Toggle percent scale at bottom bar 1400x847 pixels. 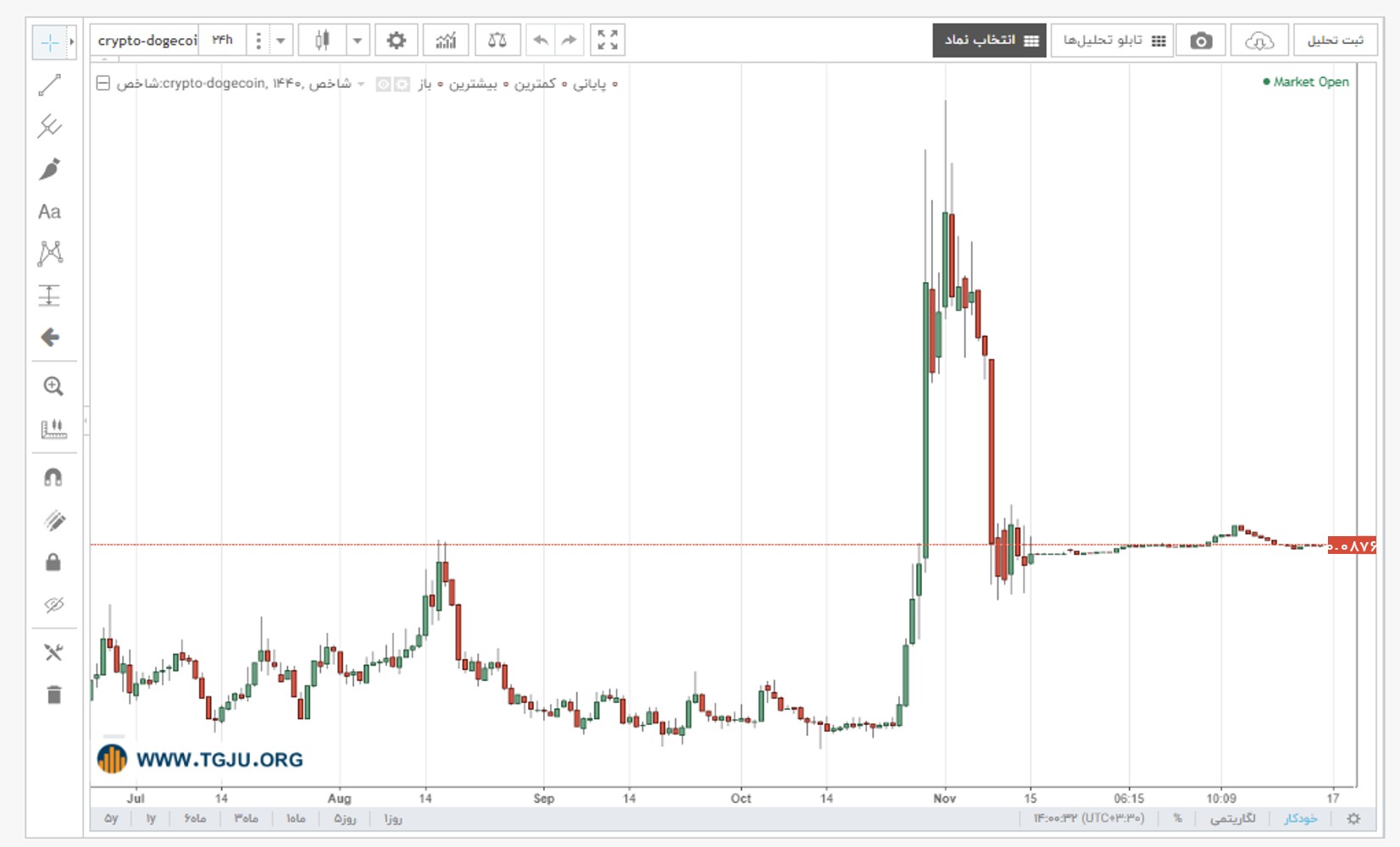1177,818
